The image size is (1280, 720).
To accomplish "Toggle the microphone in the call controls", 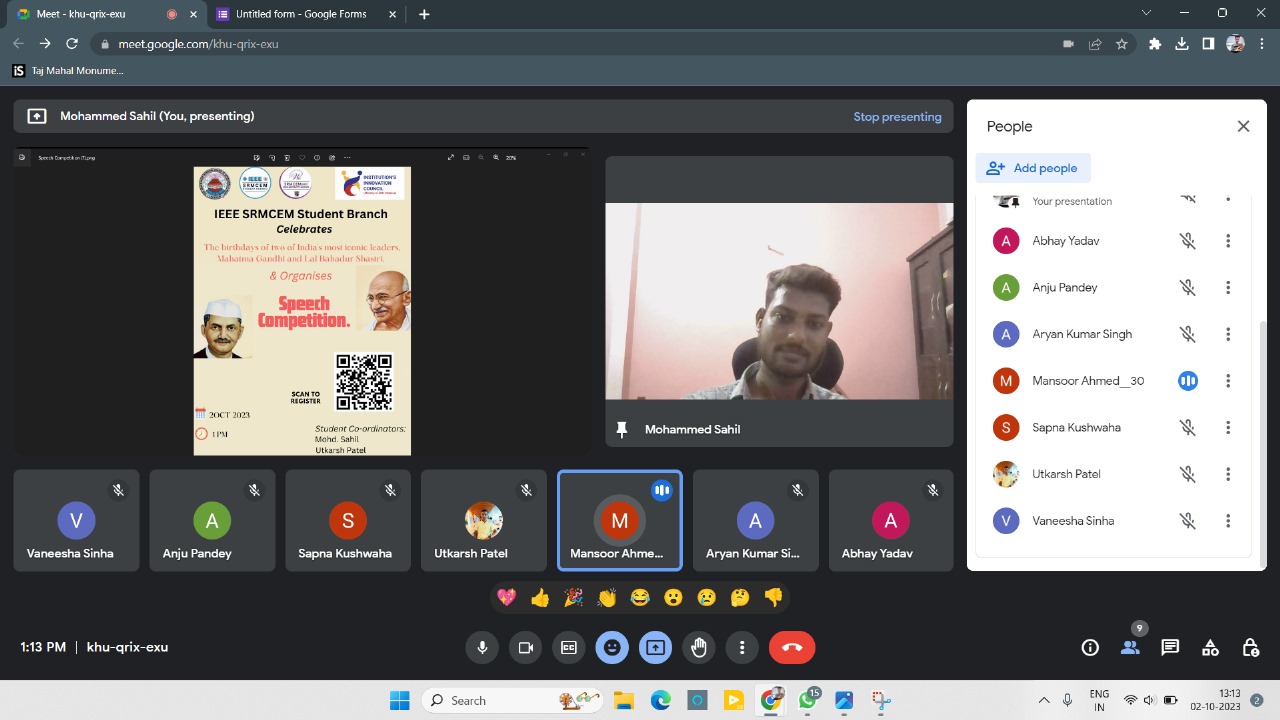I will point(482,648).
